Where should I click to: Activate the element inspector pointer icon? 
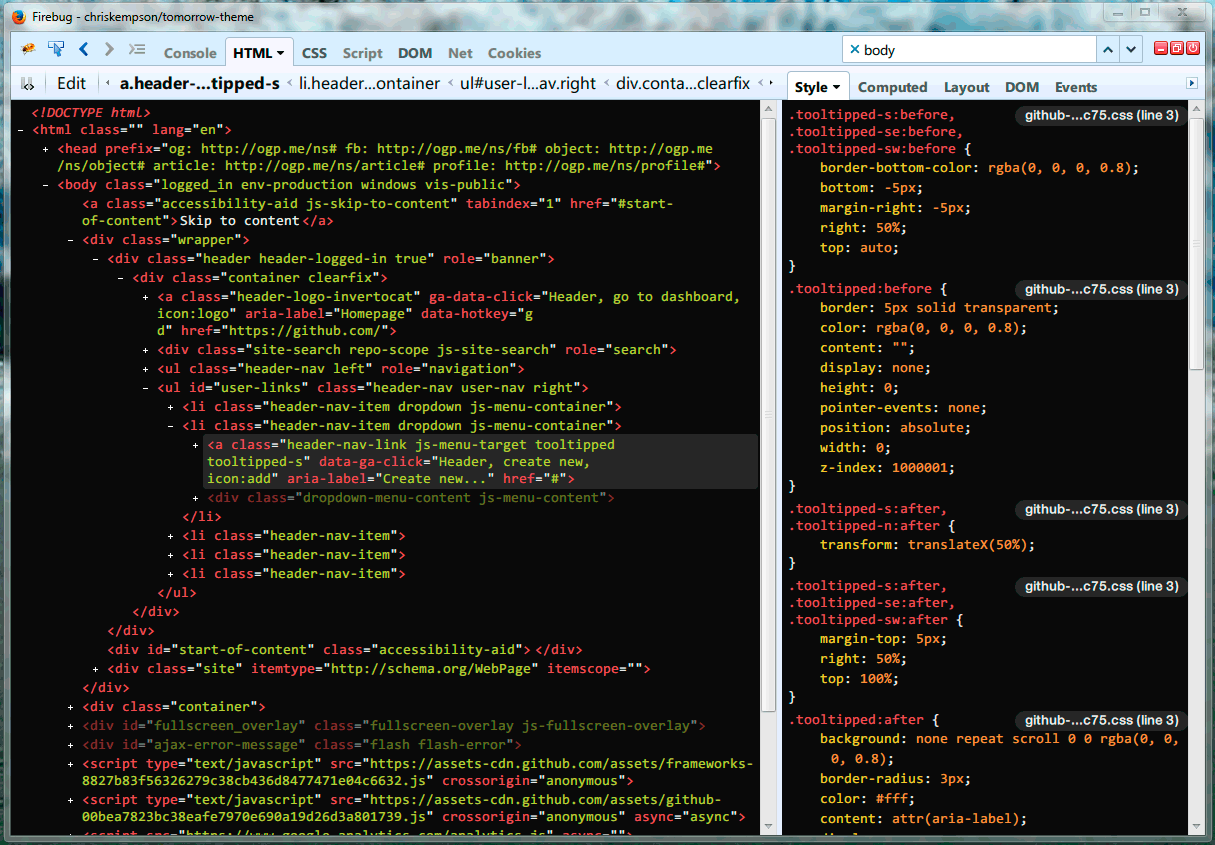coord(56,49)
